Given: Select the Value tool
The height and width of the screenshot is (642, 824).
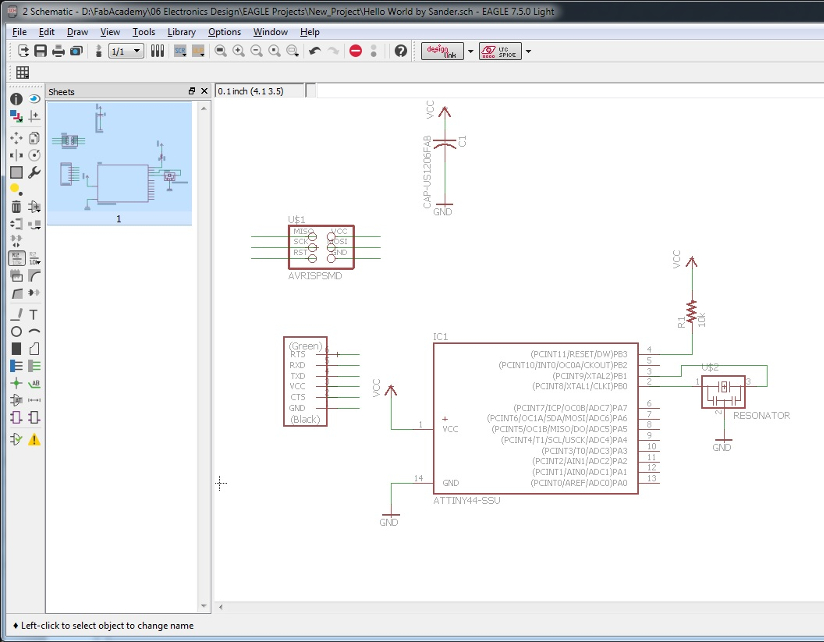Looking at the screenshot, I should tap(34, 258).
